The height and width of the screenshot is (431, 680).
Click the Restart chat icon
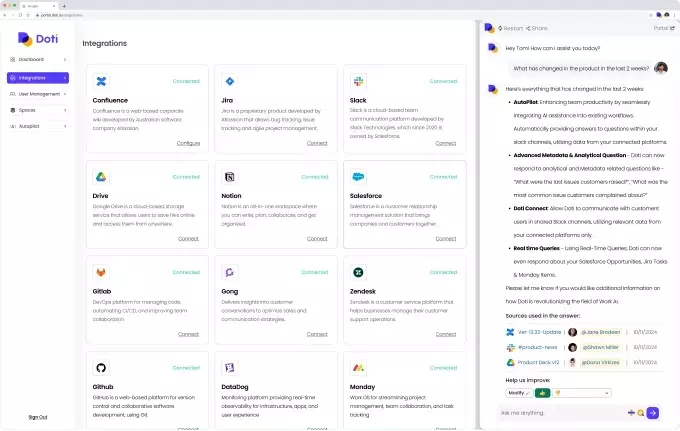coord(500,28)
